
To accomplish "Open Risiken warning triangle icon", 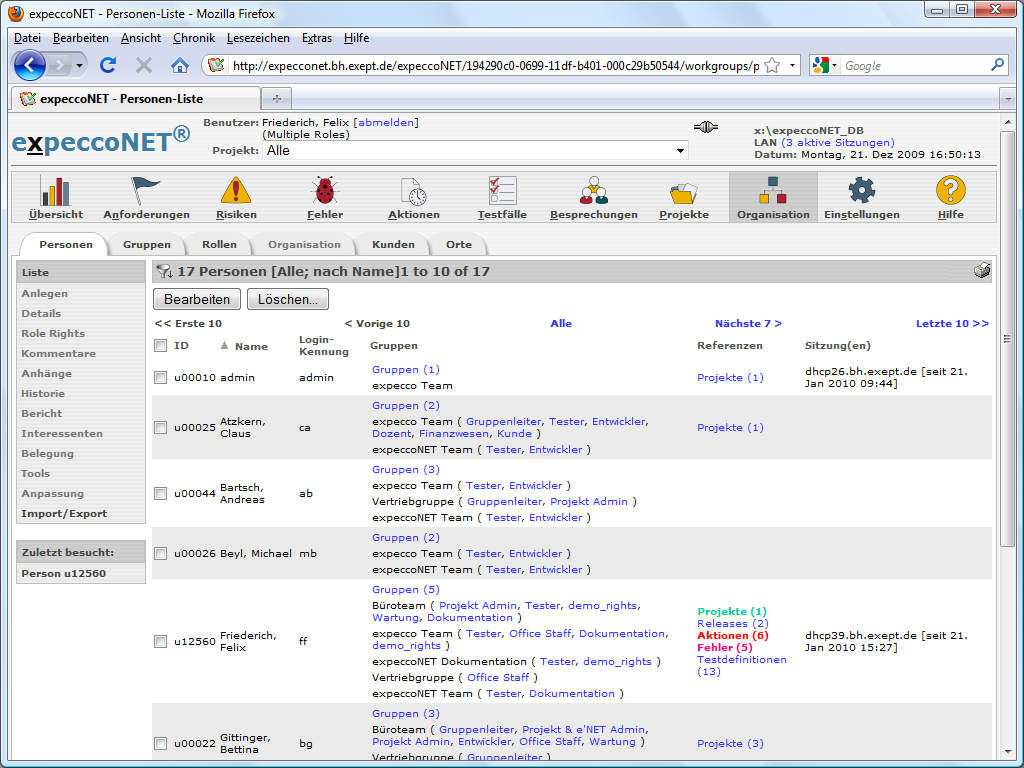I will pos(236,191).
